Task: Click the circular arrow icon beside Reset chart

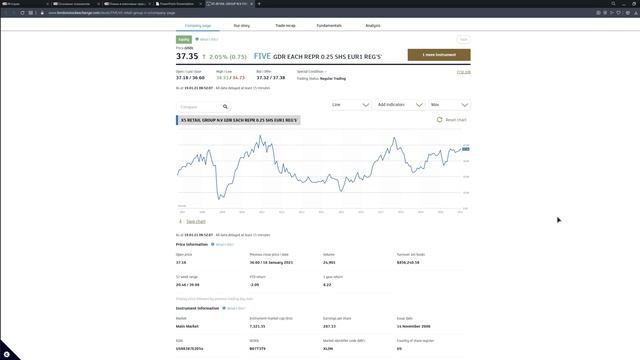Action: click(440, 120)
